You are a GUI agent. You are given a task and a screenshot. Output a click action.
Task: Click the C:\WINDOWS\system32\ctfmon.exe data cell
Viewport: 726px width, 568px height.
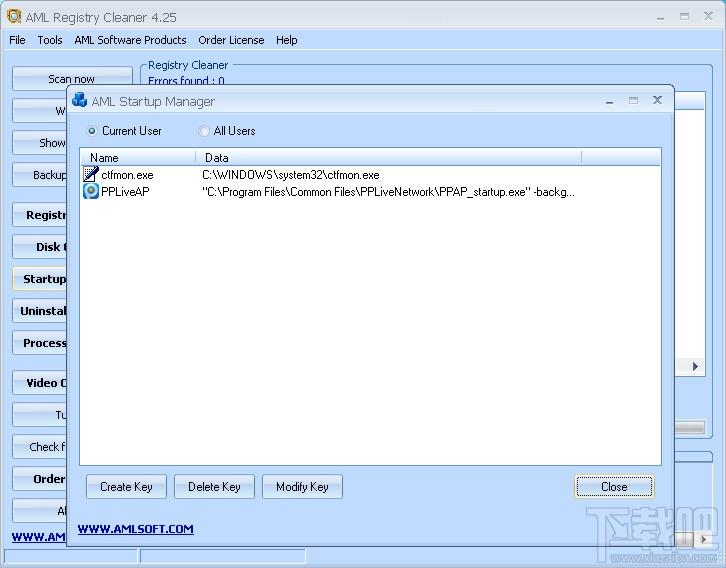(291, 175)
